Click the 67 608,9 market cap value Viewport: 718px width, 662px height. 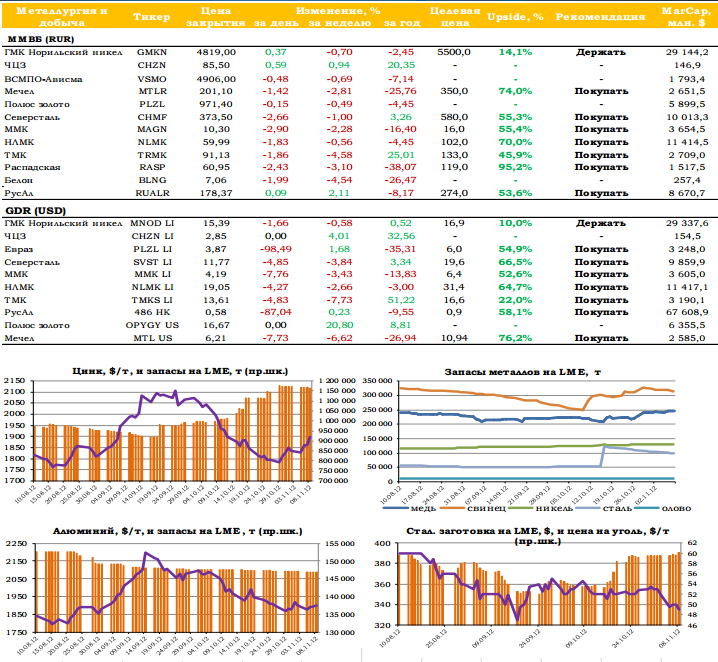[x=687, y=312]
